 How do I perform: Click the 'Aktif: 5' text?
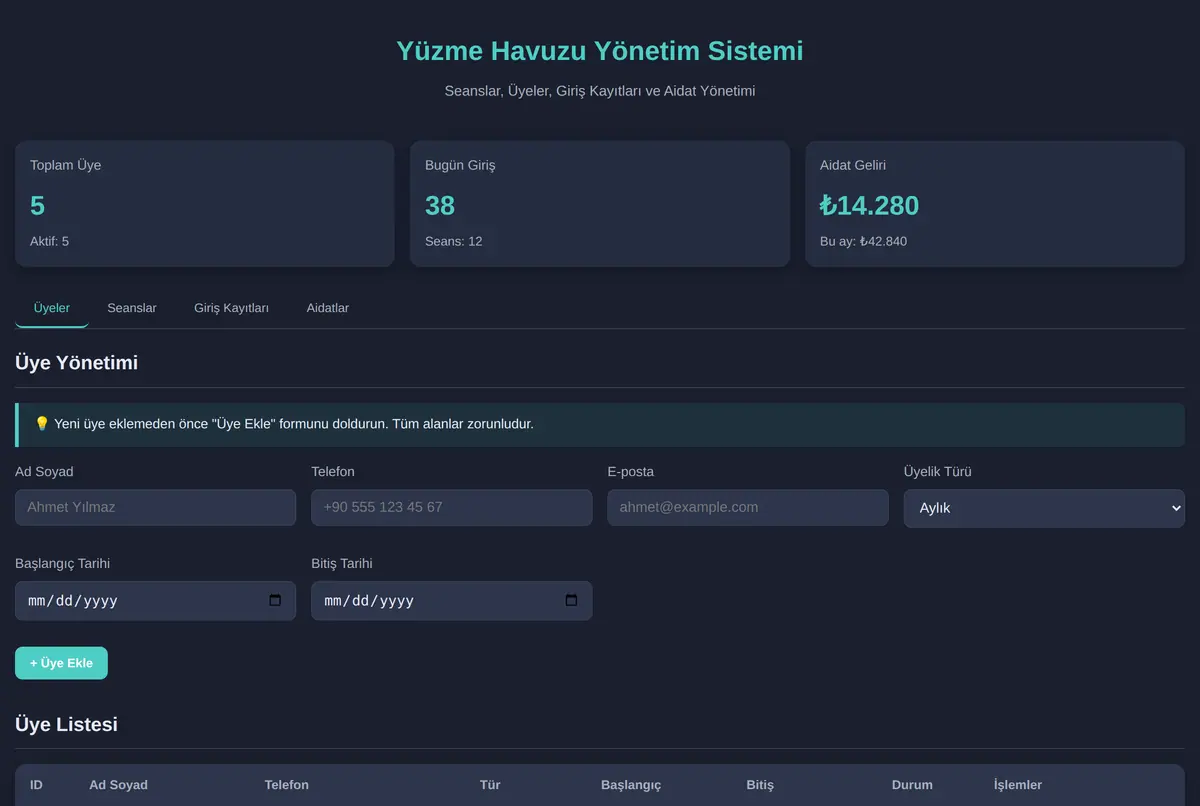click(49, 241)
